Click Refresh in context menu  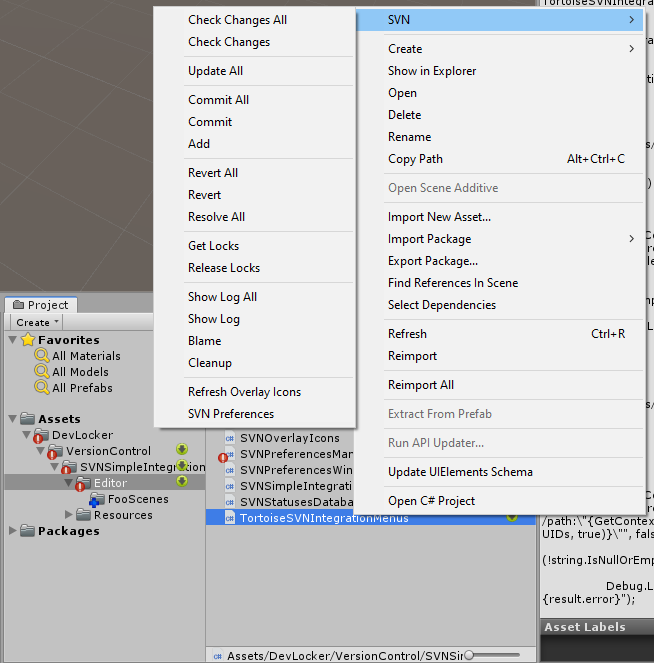[x=407, y=334]
